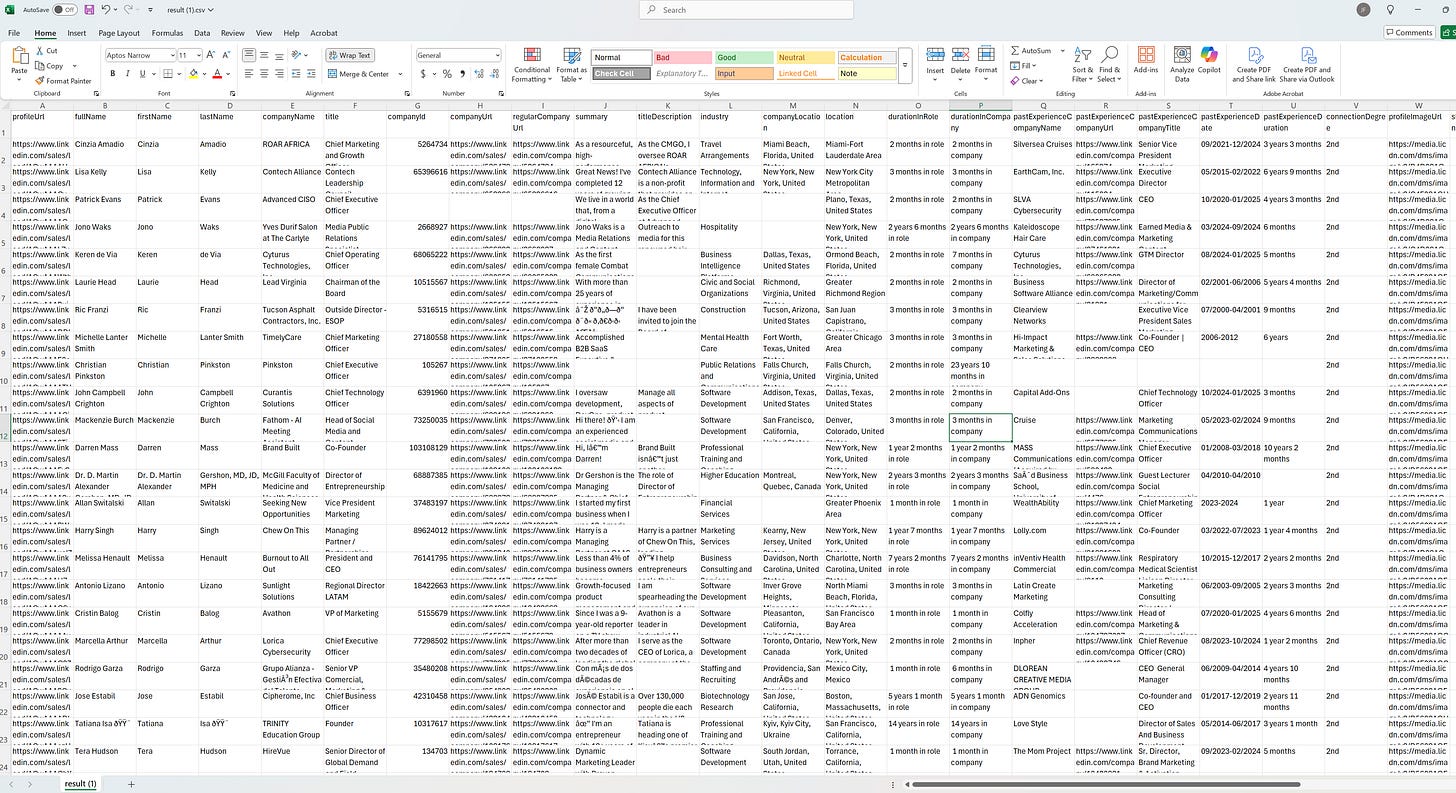
Task: Launch Copilot from the ribbon
Action: (1209, 61)
